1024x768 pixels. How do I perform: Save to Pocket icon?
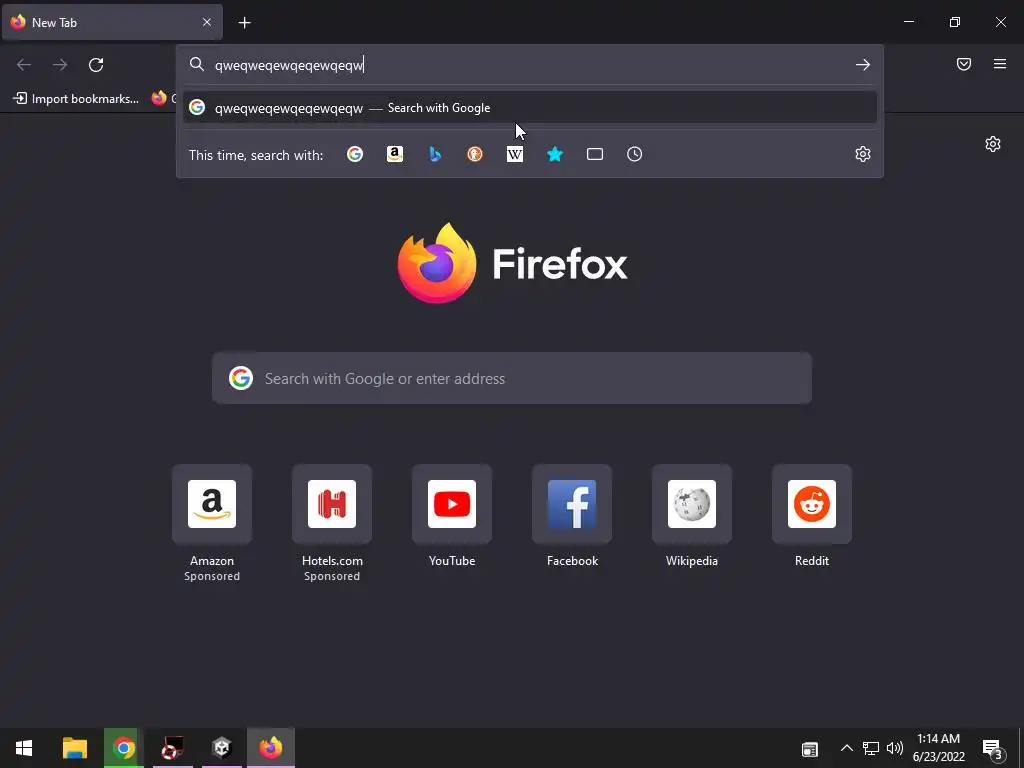pyautogui.click(x=964, y=64)
